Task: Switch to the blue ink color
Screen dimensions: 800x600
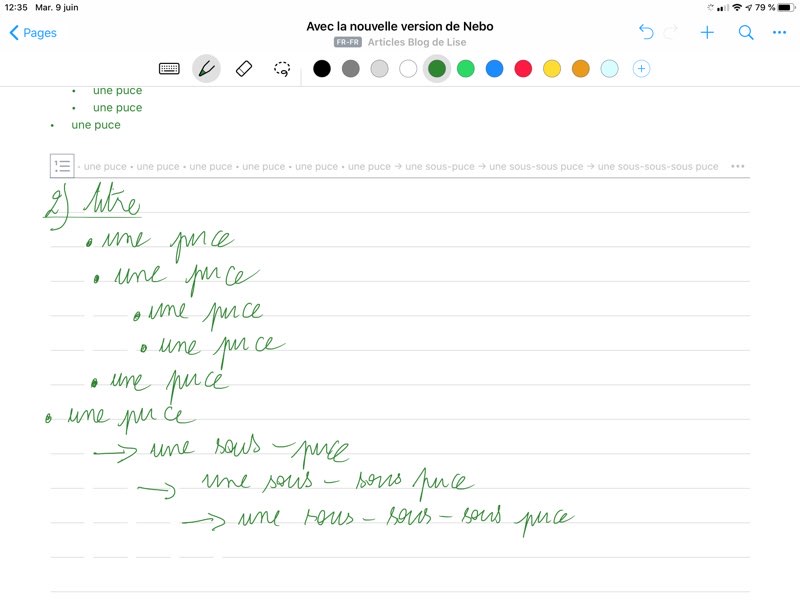Action: pyautogui.click(x=494, y=69)
